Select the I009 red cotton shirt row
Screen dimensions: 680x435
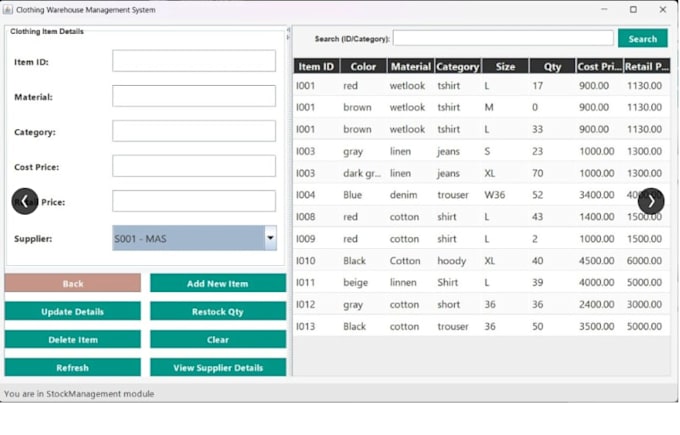482,239
